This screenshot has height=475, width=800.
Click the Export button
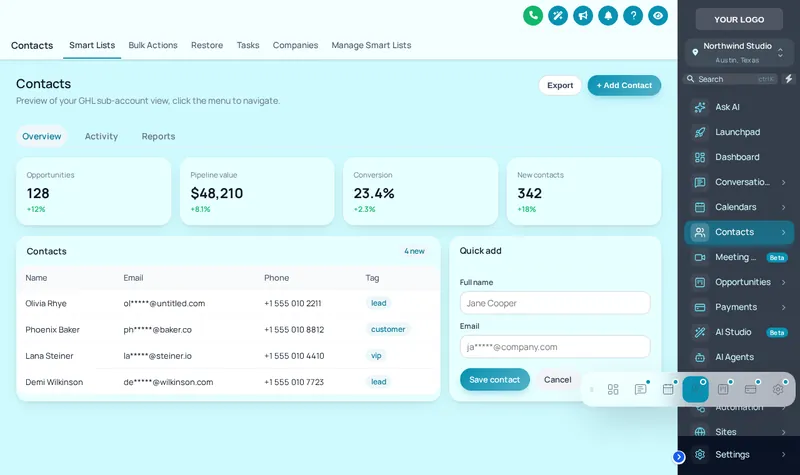pyautogui.click(x=560, y=85)
